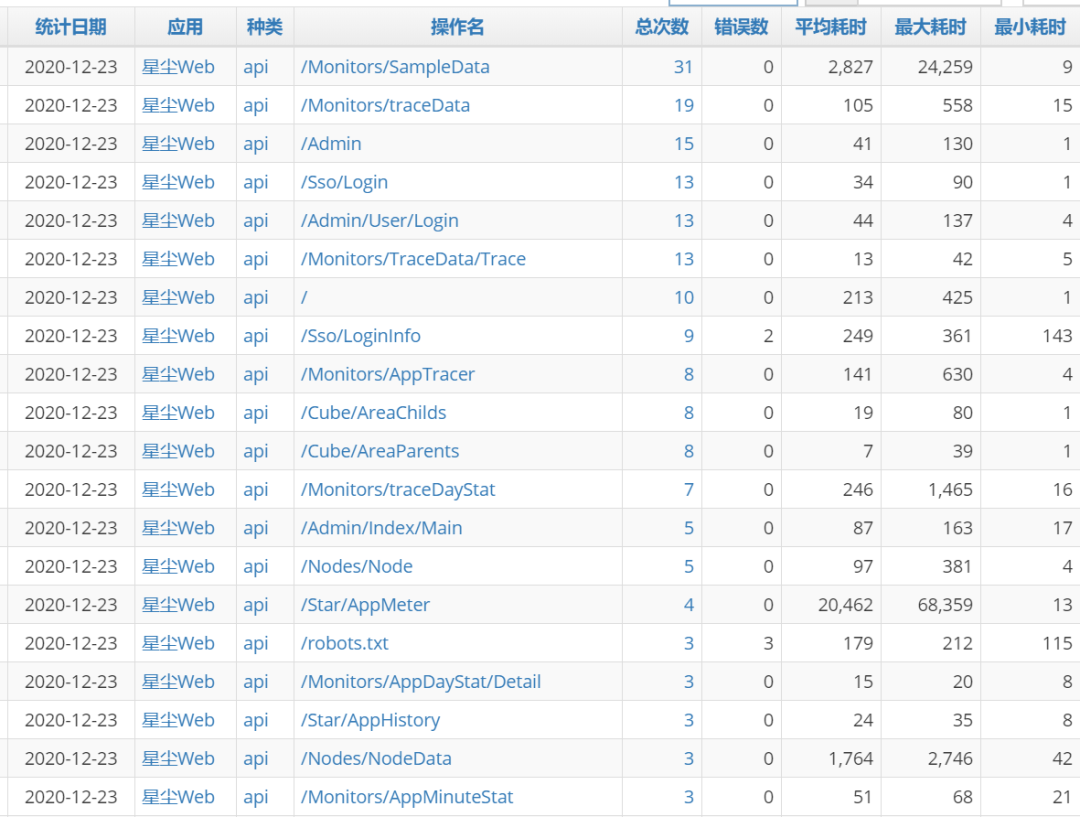Image resolution: width=1080 pixels, height=817 pixels.
Task: Sort by the 平均耗时 column header
Action: (831, 27)
